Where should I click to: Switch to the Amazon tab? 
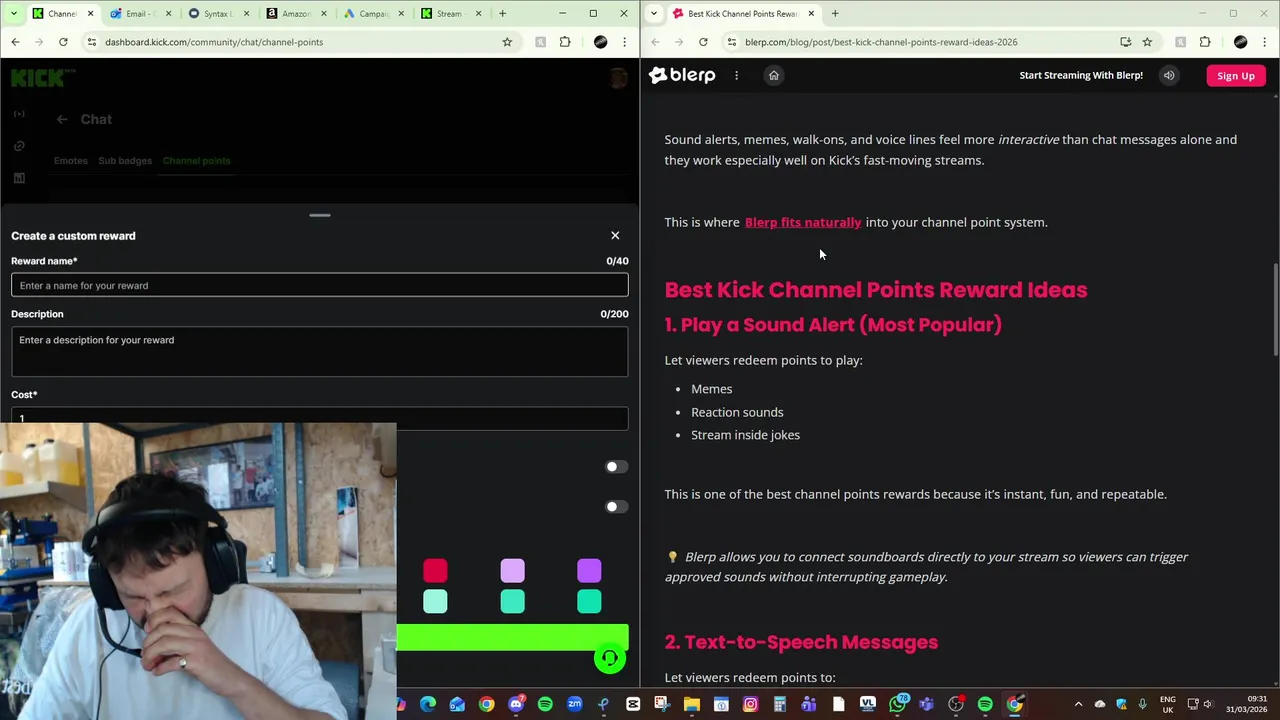click(x=296, y=14)
